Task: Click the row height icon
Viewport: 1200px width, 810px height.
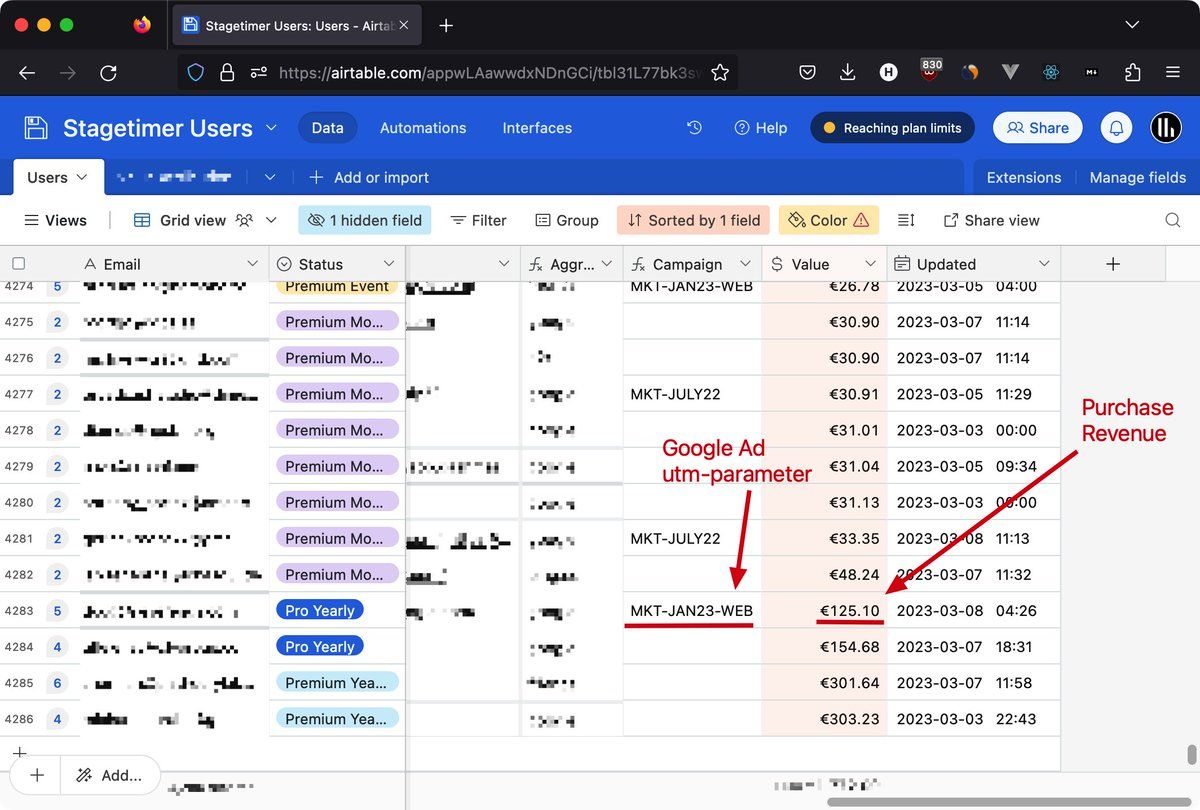Action: tap(906, 220)
